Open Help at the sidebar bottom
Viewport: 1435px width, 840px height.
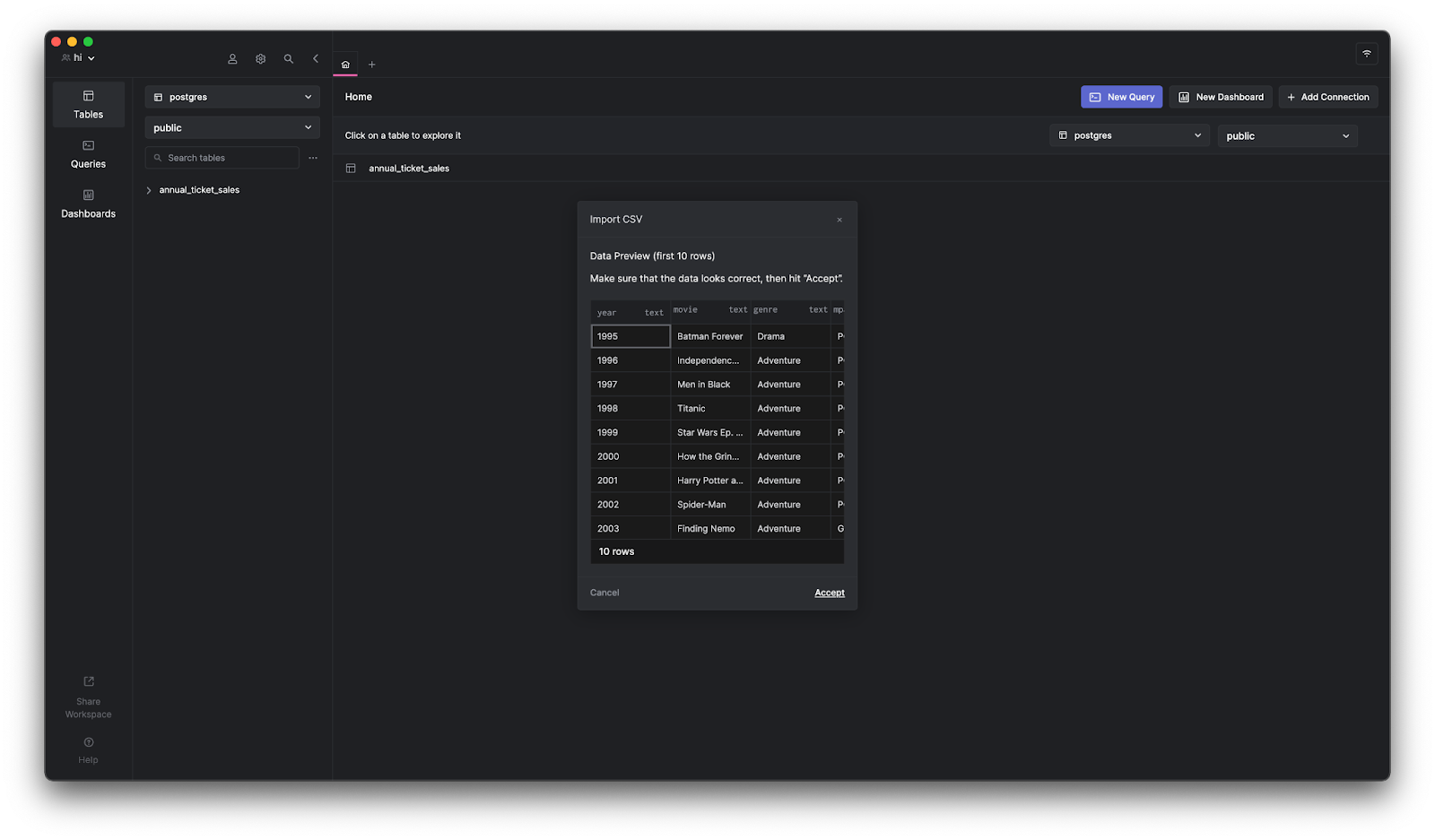89,750
